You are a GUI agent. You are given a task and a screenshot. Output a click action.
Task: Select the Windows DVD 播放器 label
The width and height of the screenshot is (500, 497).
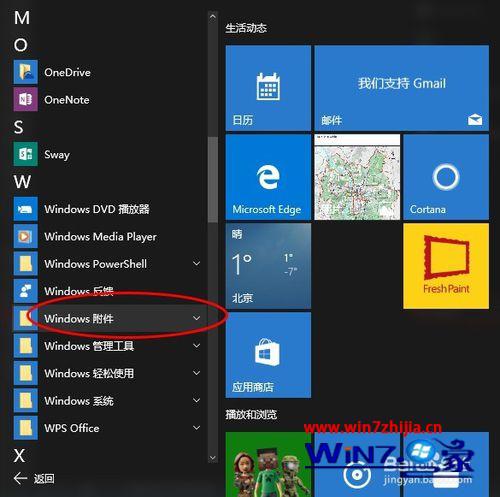coord(97,209)
